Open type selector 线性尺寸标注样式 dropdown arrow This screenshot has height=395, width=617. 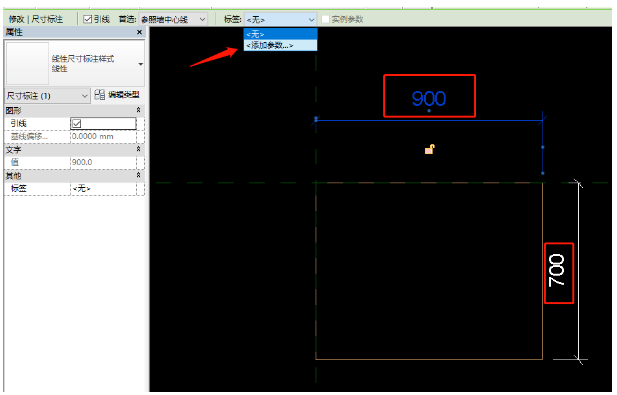point(140,64)
